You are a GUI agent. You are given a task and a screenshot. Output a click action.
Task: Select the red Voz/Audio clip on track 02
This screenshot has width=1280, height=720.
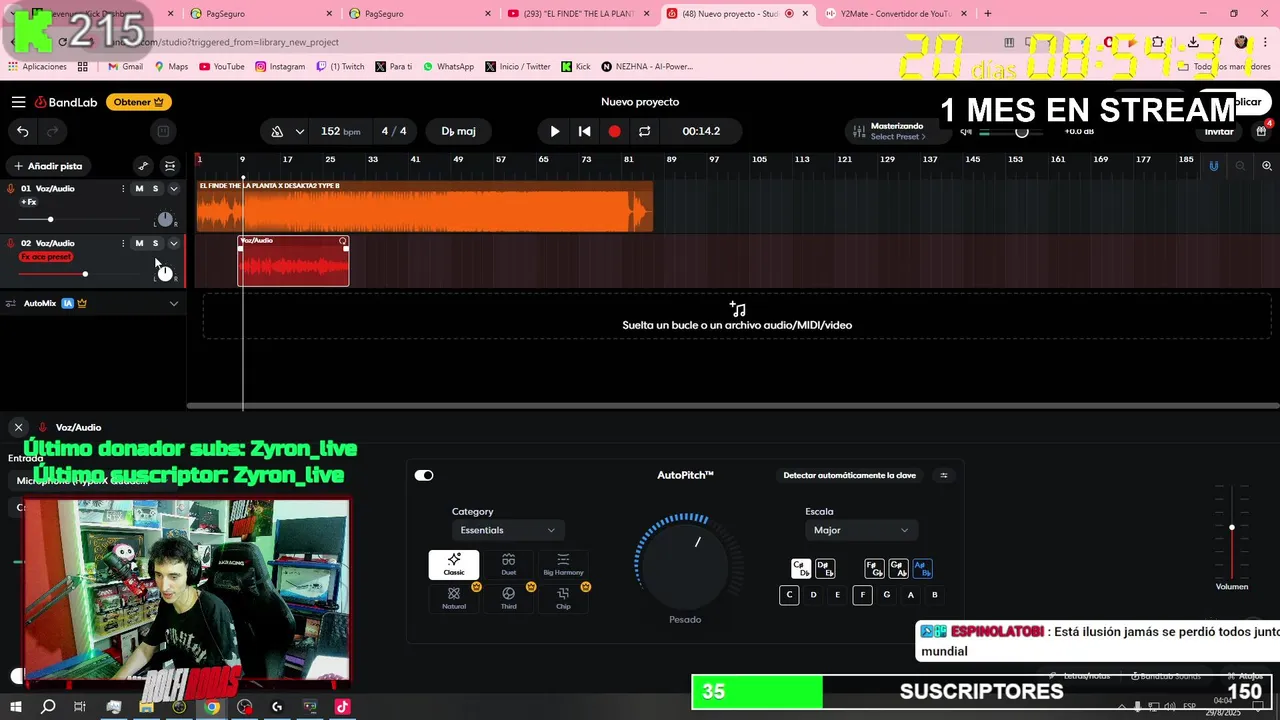(293, 261)
